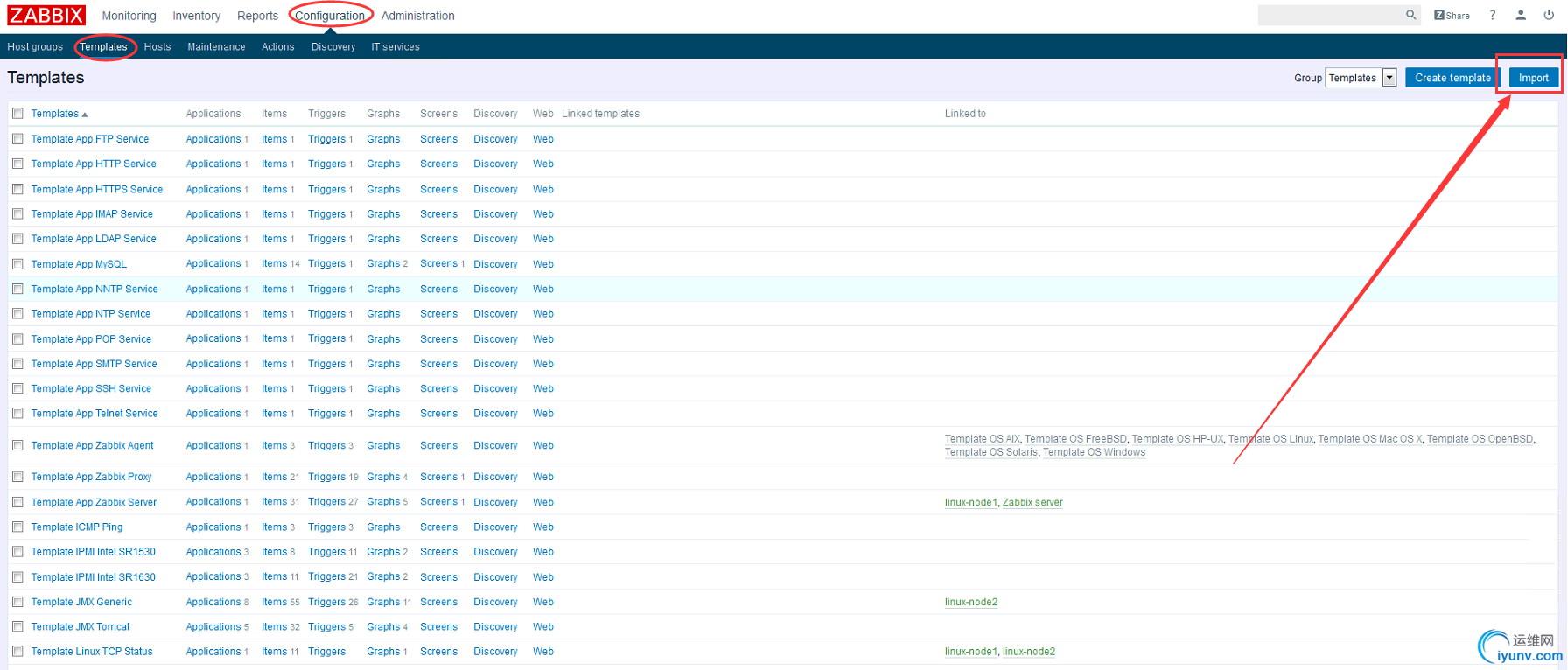Check Template App MySQL row

(x=17, y=264)
